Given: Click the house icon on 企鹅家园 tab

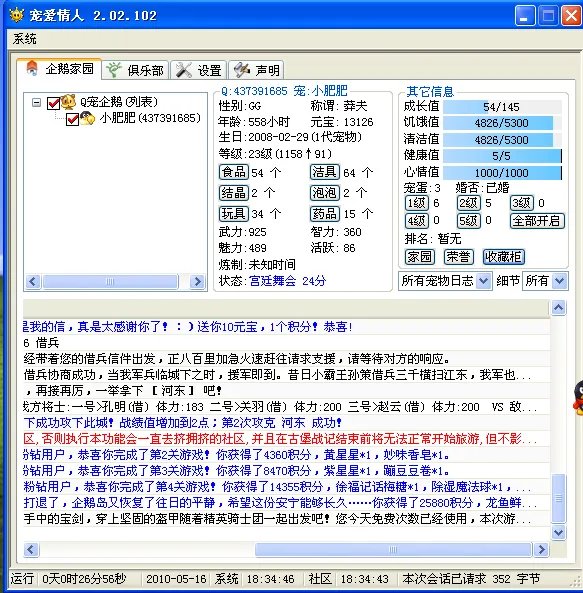Looking at the screenshot, I should (x=32, y=68).
